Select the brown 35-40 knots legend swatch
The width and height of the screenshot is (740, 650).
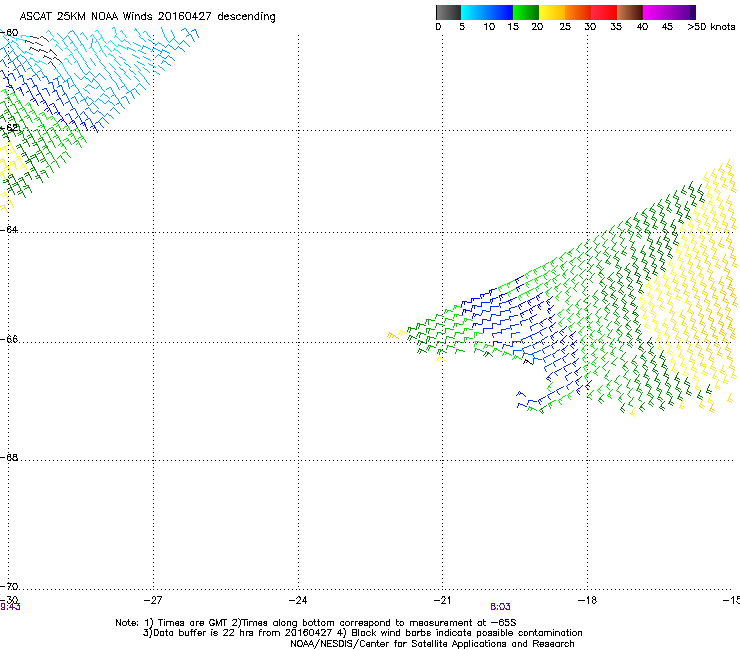click(x=630, y=12)
